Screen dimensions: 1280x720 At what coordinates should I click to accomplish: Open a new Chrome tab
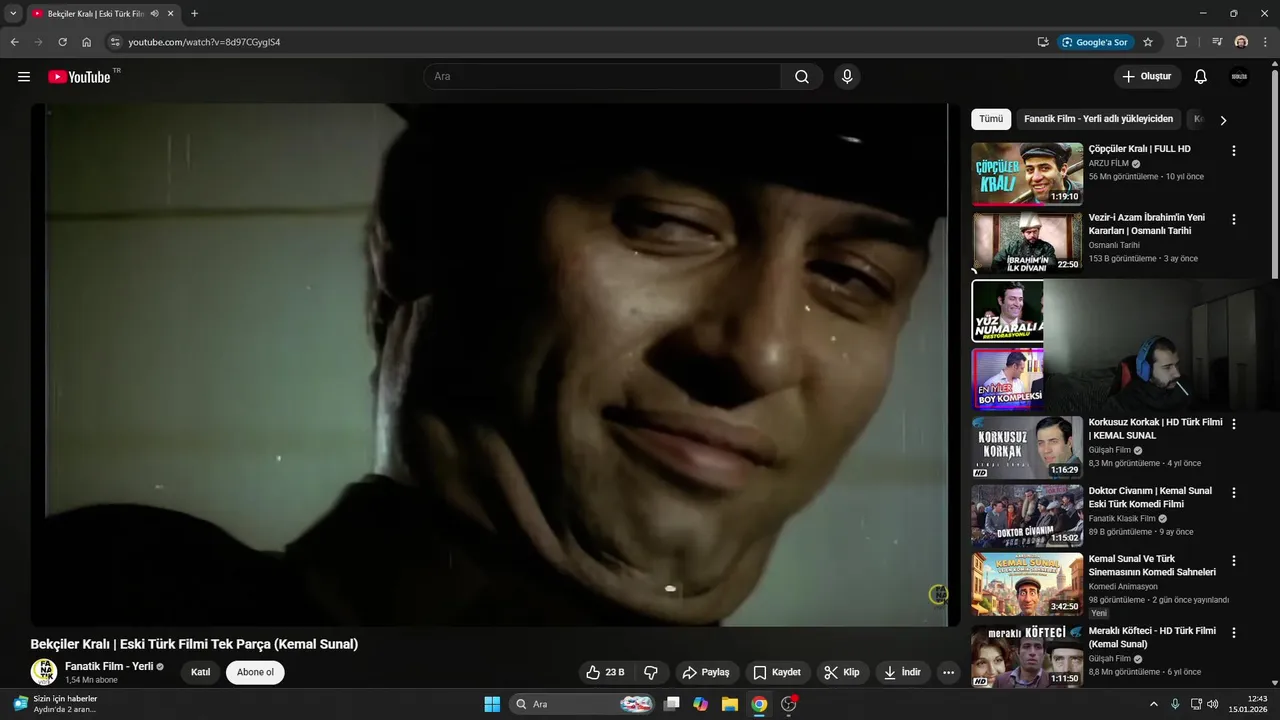(194, 14)
